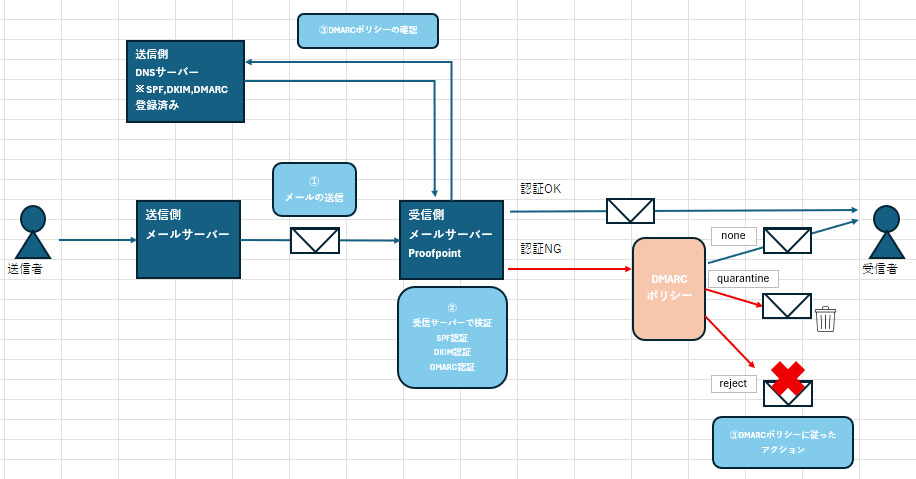
Task: Select the envelope between the two mail servers
Action: 315,241
